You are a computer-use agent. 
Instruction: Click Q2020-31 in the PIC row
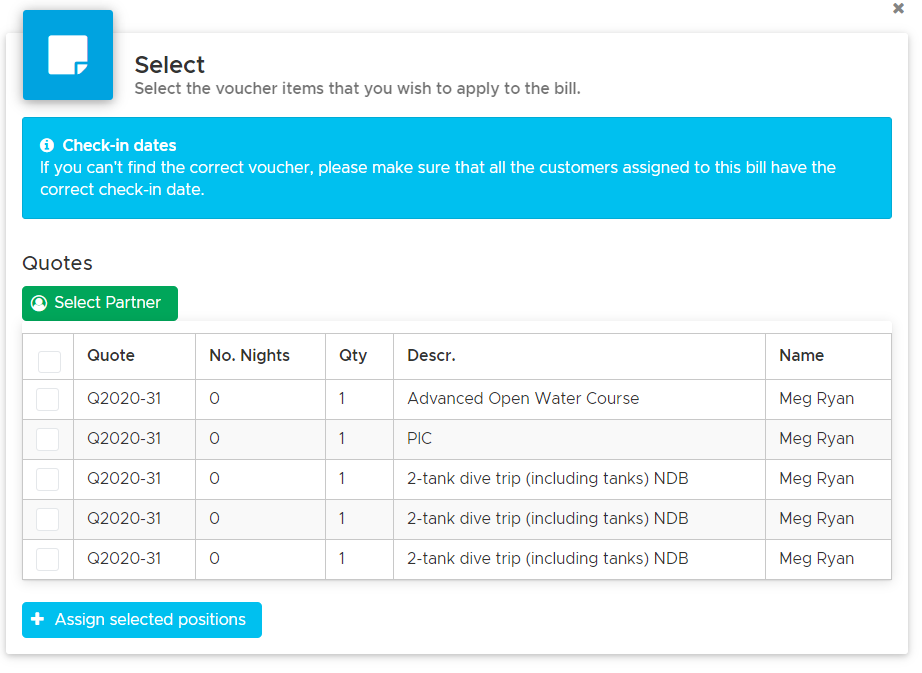click(x=124, y=438)
